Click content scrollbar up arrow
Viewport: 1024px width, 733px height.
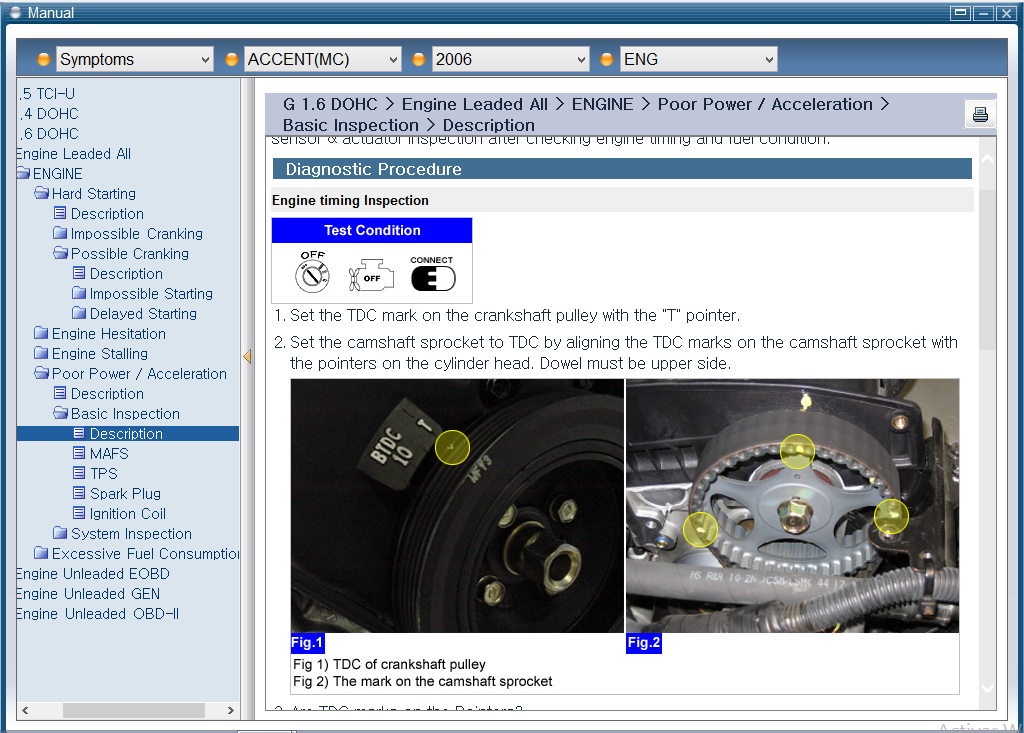point(987,159)
